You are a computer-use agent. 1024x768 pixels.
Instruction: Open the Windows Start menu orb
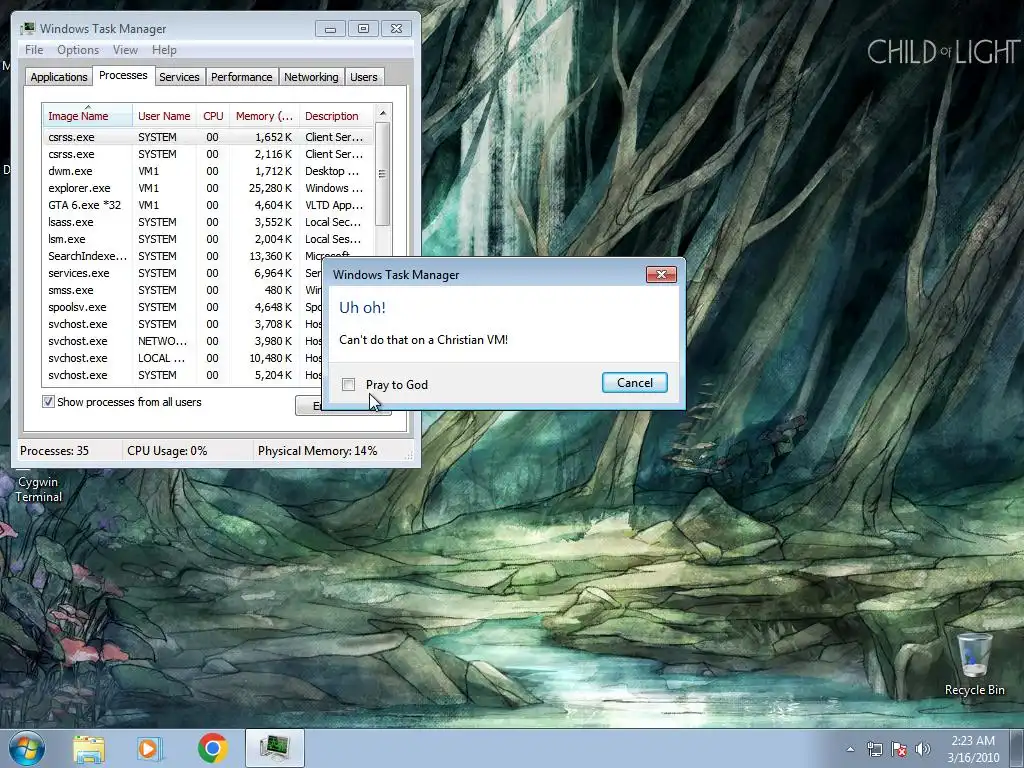tap(27, 748)
